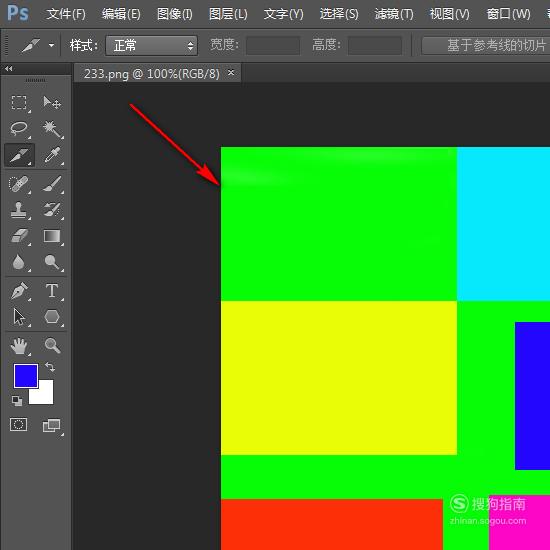This screenshot has height=550, width=550.
Task: Reset default foreground and background colors
Action: [16, 401]
